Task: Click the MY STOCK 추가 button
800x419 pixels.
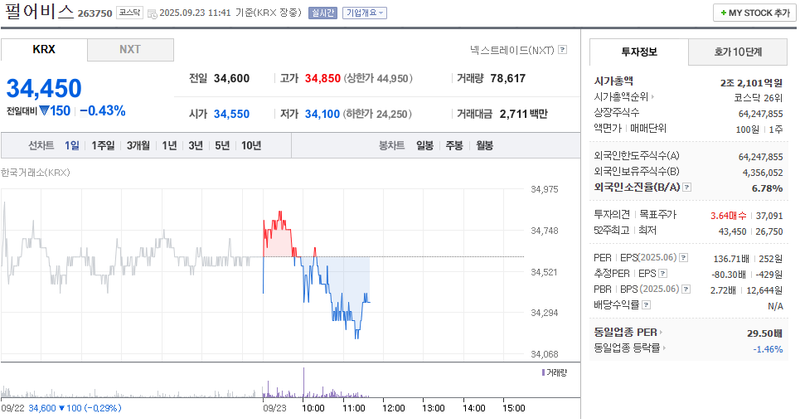Action: (x=755, y=13)
